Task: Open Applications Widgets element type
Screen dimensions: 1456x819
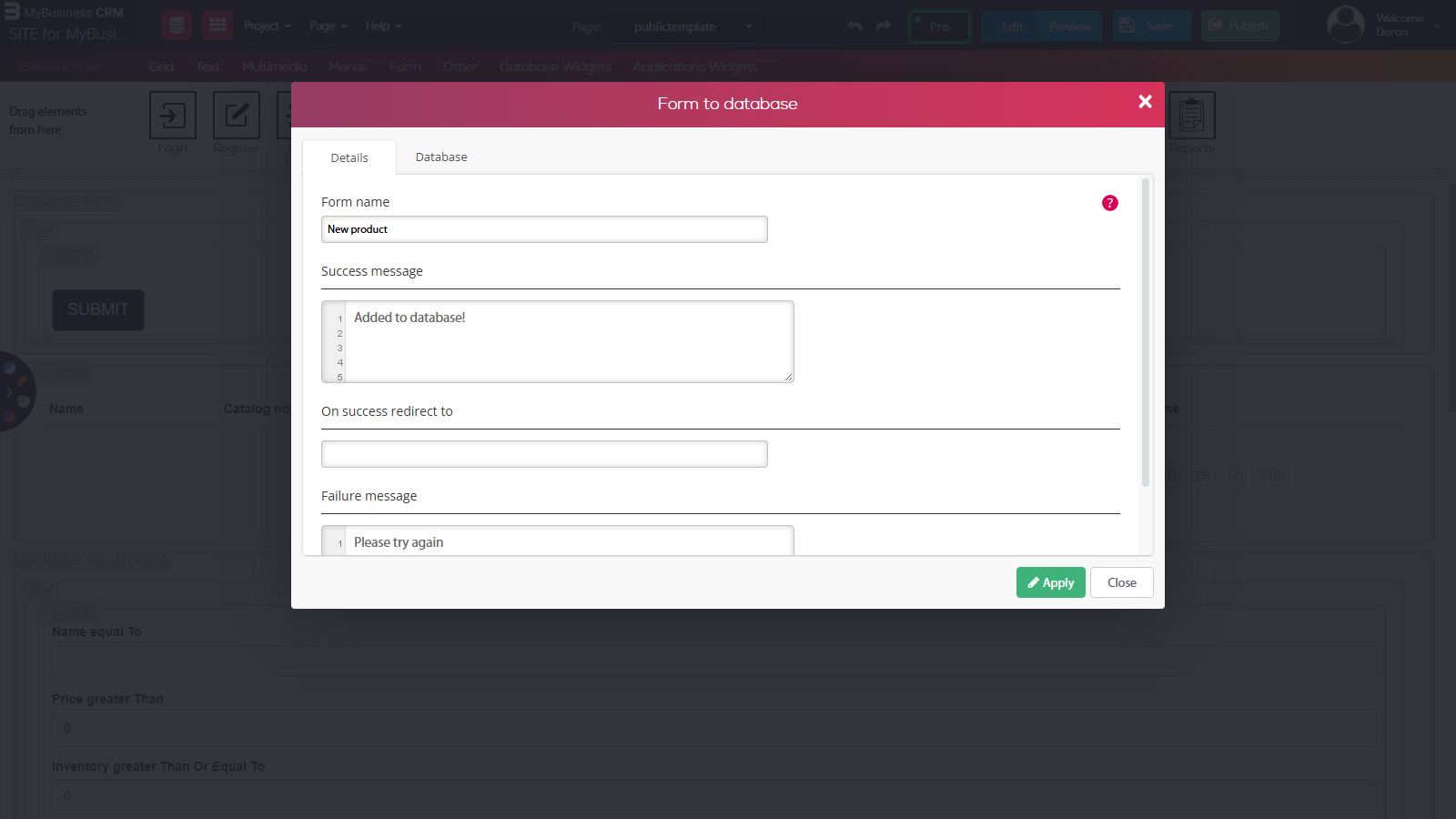Action: [695, 66]
